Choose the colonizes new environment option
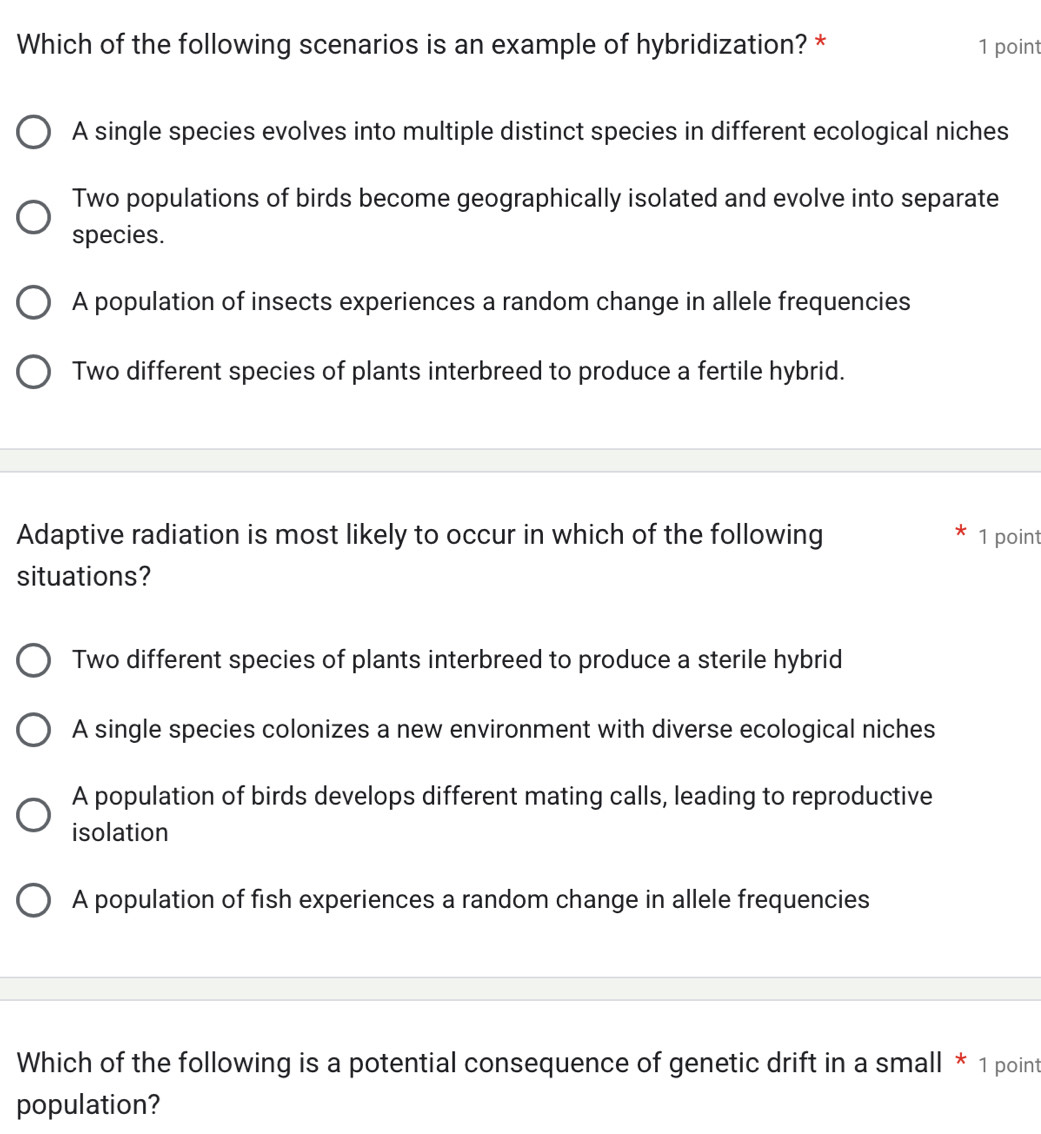Image resolution: width=1041 pixels, height=1134 pixels. 33,729
